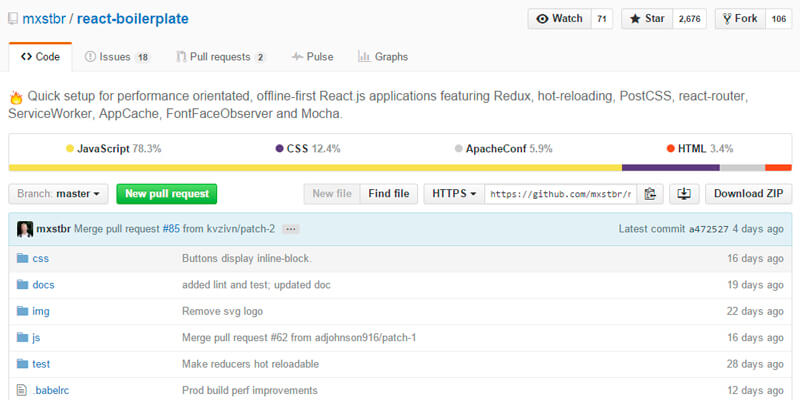Click the New pull request button
Image resolution: width=800 pixels, height=400 pixels.
pos(166,194)
